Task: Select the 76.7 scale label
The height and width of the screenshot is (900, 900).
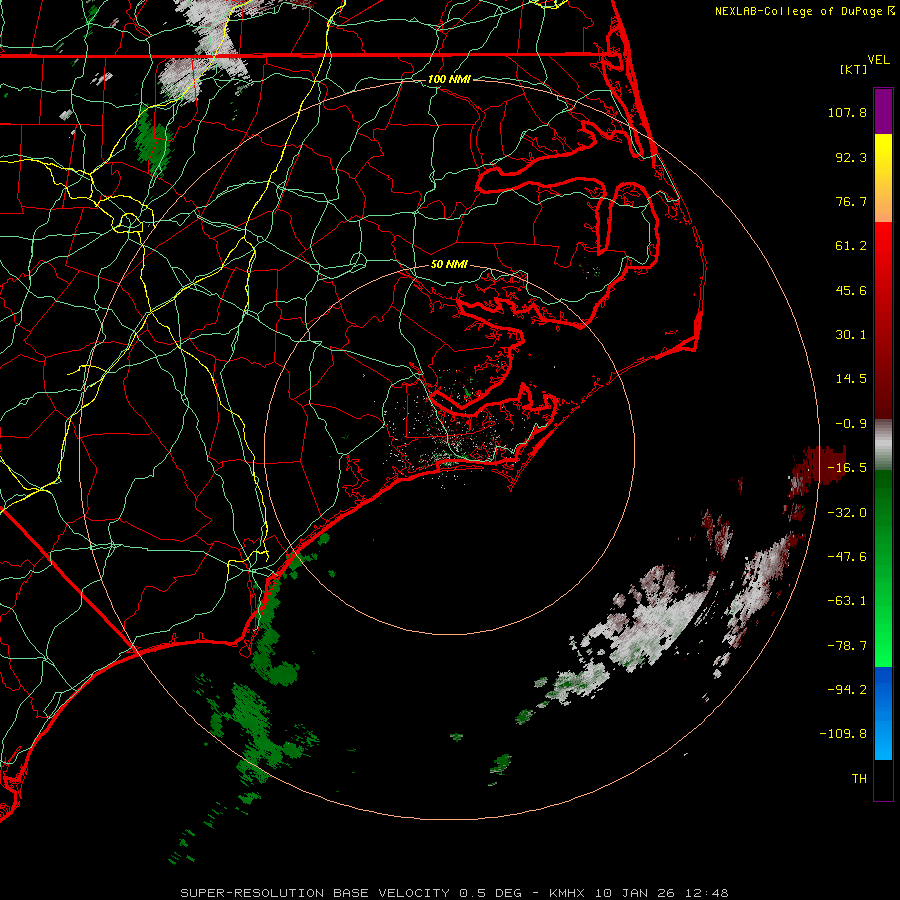Action: tap(851, 201)
